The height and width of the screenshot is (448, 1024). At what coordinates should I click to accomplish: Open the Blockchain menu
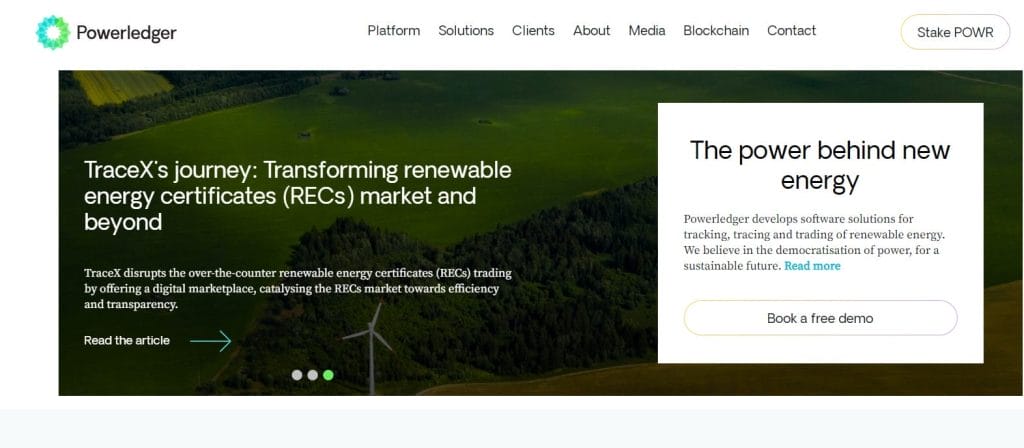click(716, 31)
